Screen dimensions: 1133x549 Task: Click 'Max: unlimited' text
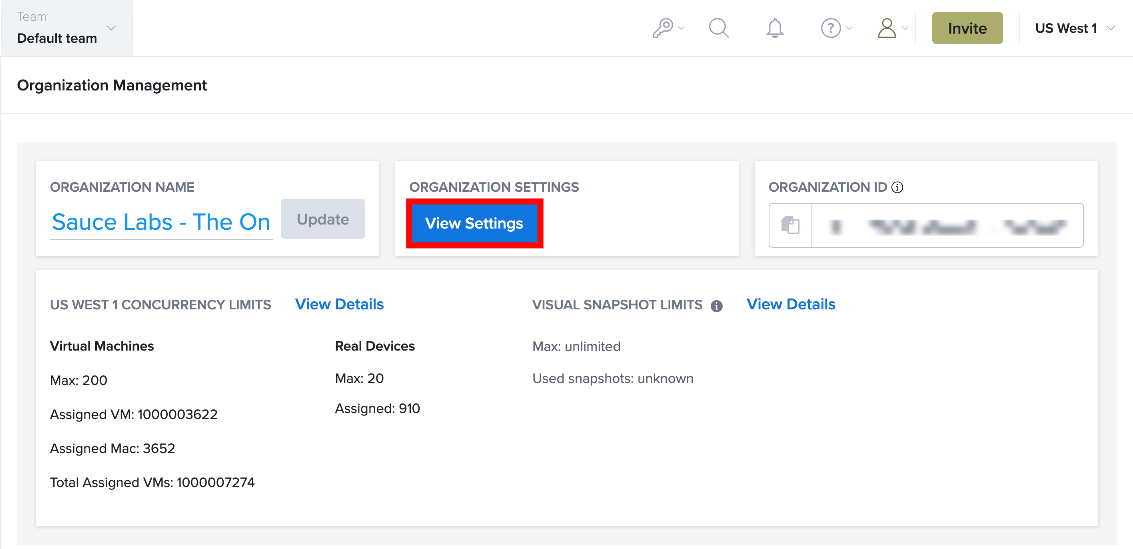[577, 346]
